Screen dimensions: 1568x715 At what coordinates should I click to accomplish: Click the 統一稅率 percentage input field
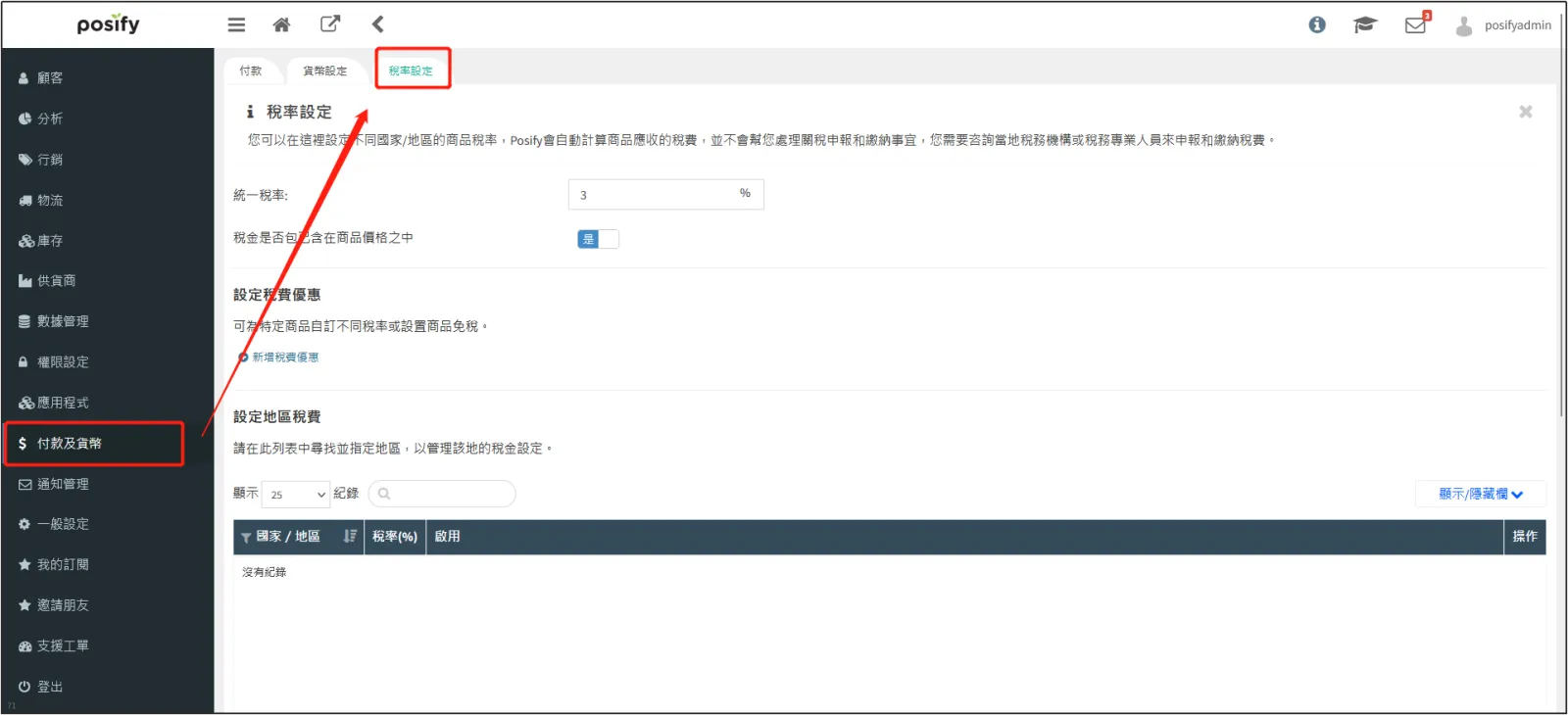[652, 195]
